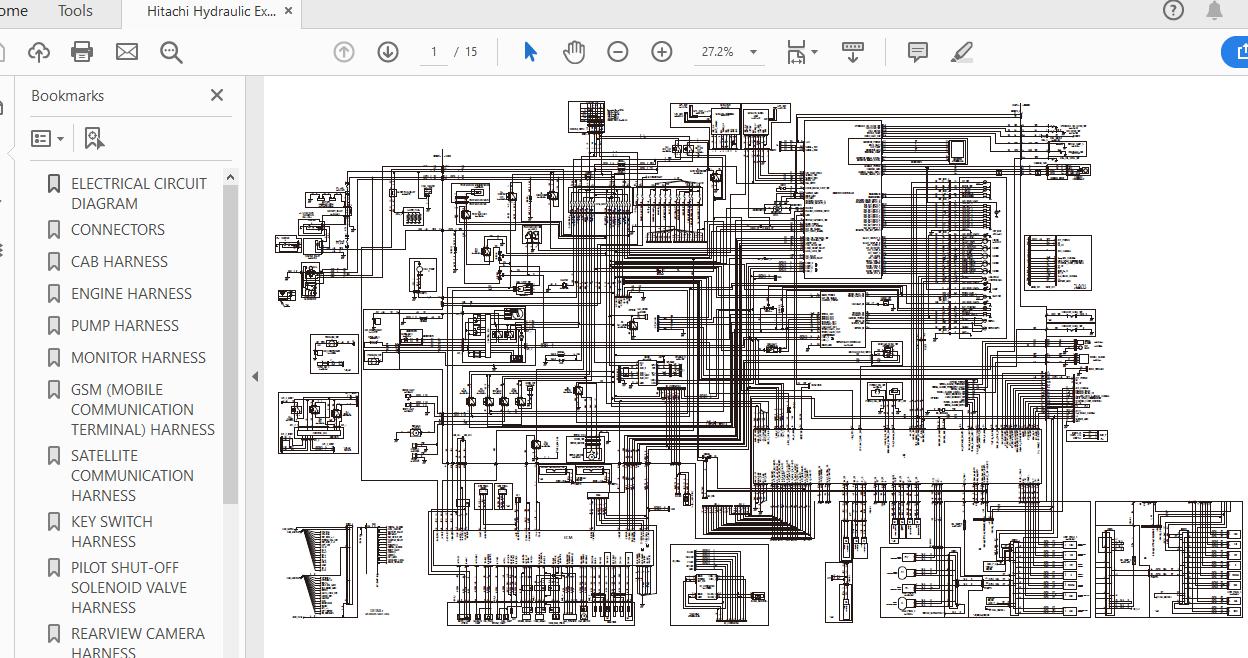
Task: Close the Bookmarks pane with the X
Action: click(216, 95)
